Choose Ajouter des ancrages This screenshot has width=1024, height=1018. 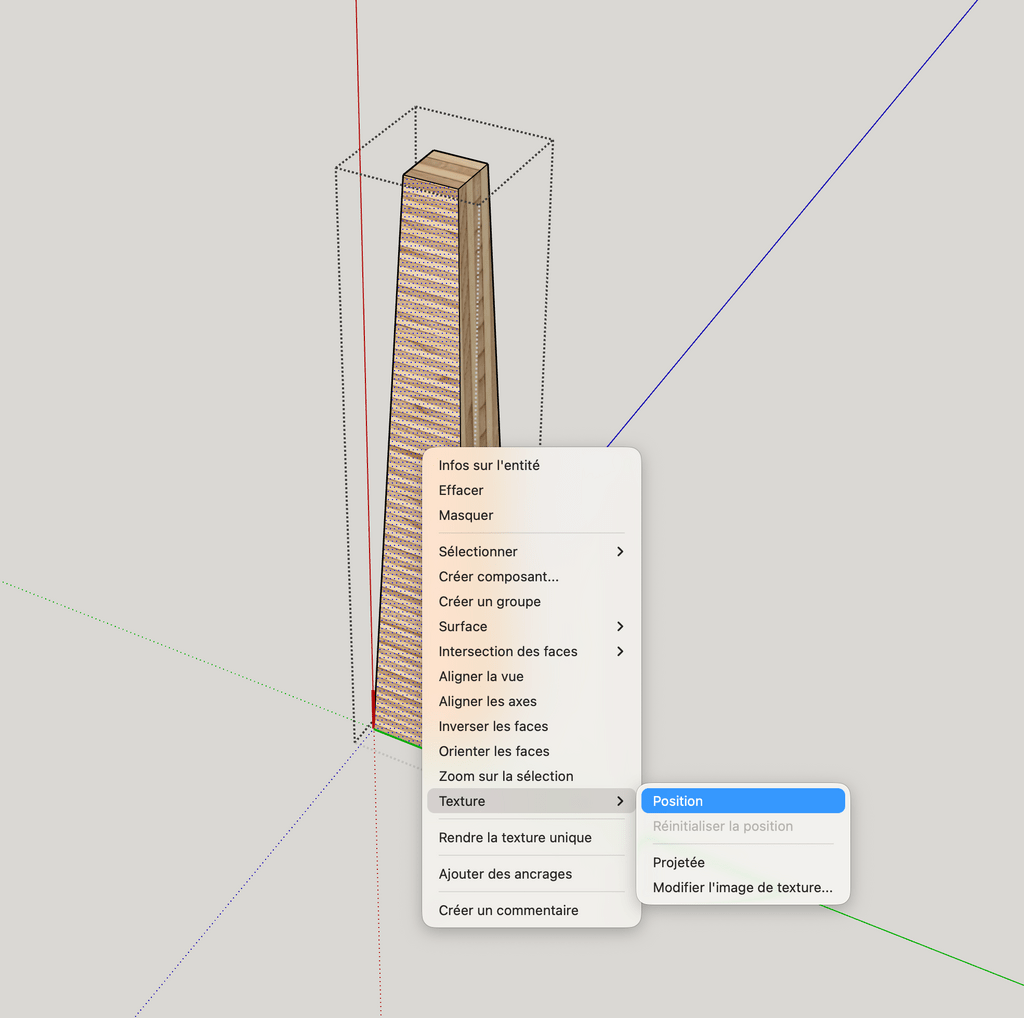click(505, 874)
